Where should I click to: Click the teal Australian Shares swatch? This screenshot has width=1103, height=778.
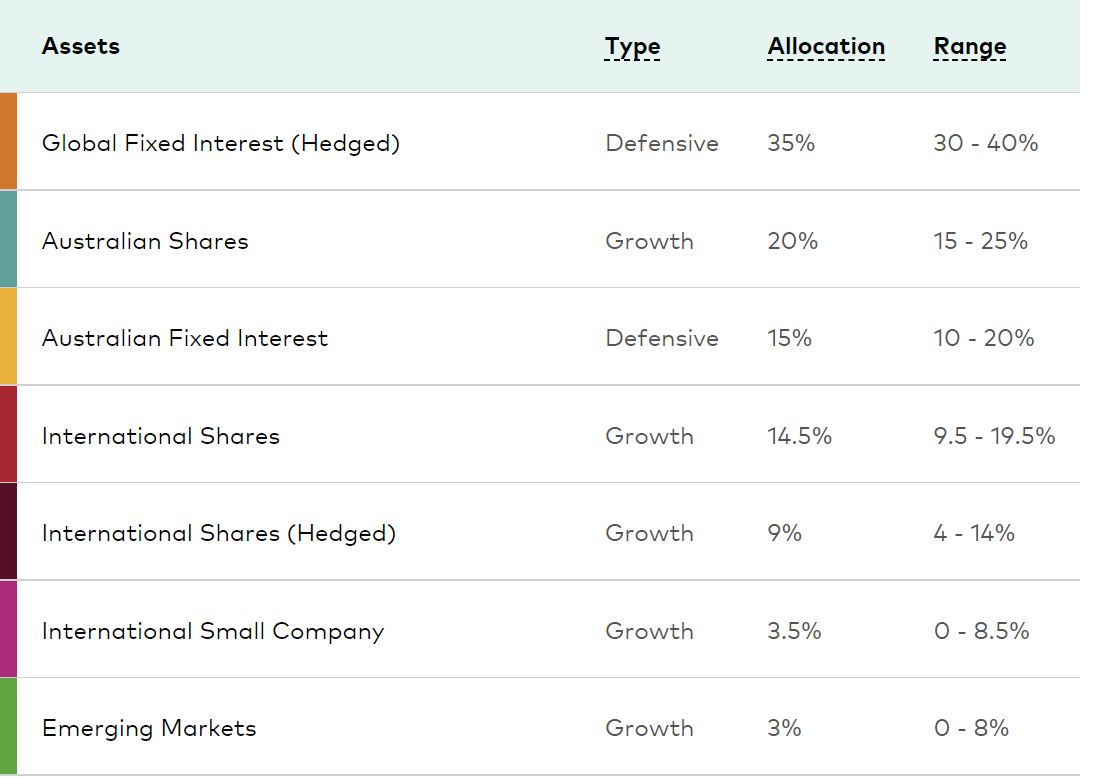(8, 240)
